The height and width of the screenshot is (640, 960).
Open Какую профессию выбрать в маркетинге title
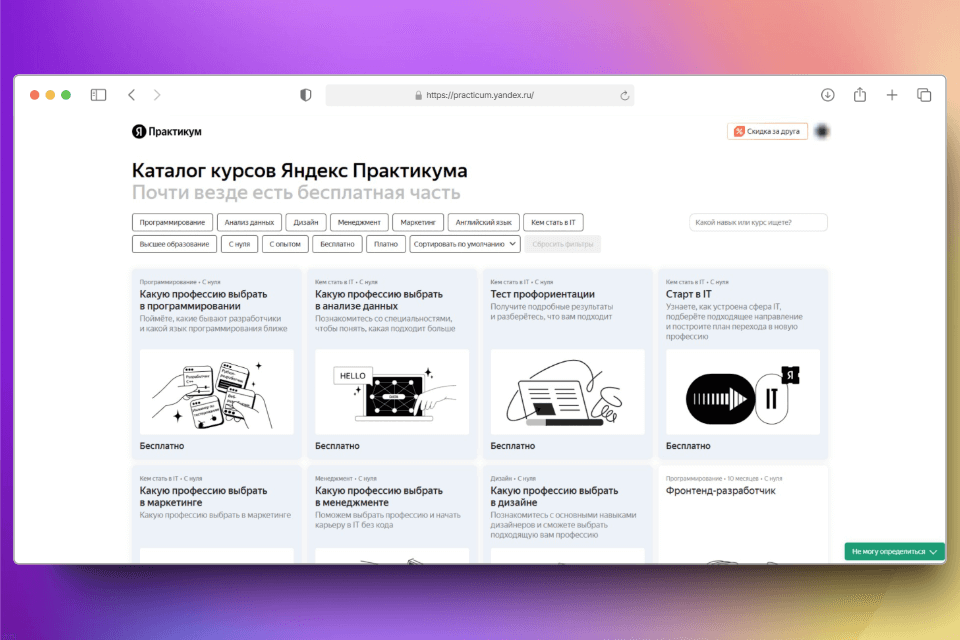coord(203,497)
